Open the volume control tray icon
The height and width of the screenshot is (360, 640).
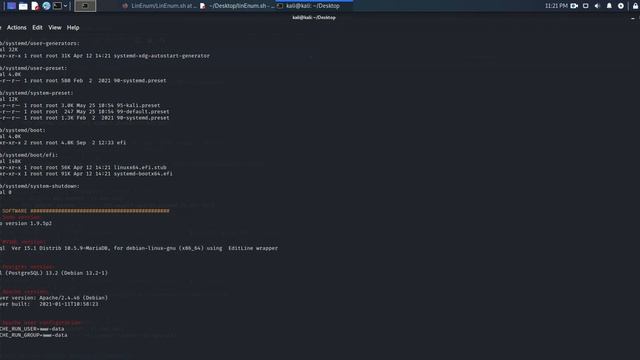point(597,6)
